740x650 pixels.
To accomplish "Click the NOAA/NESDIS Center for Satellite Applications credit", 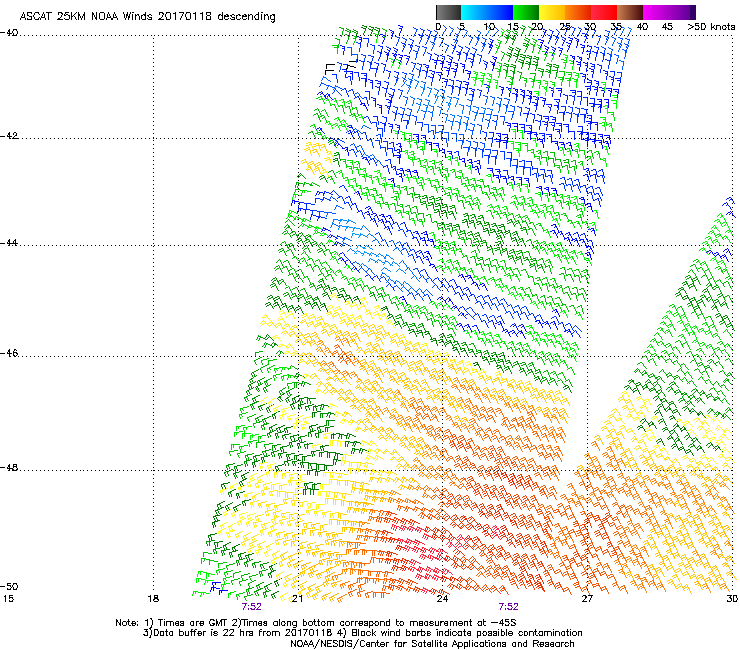I will coord(432,644).
